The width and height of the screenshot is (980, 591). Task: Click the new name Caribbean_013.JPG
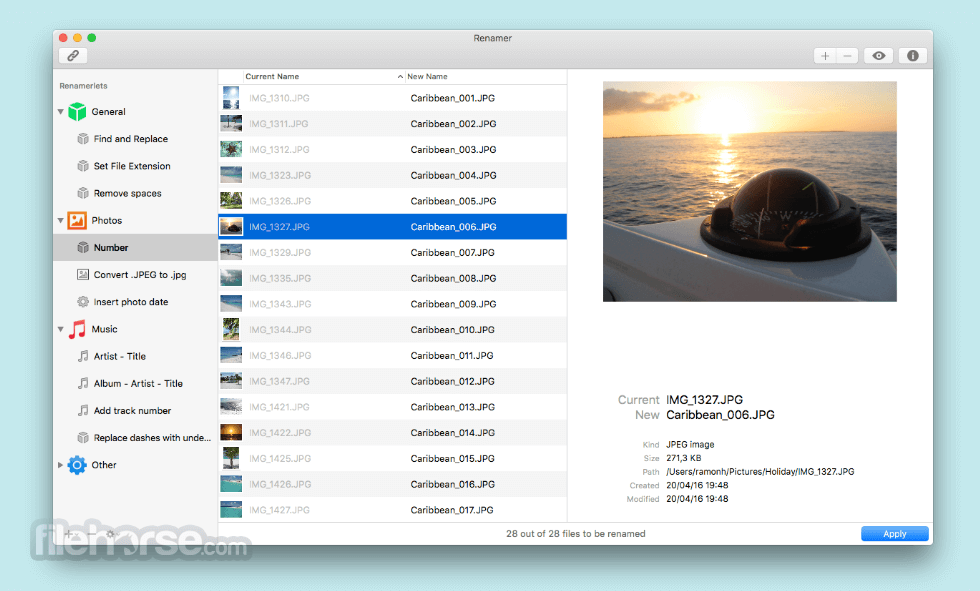coord(452,407)
